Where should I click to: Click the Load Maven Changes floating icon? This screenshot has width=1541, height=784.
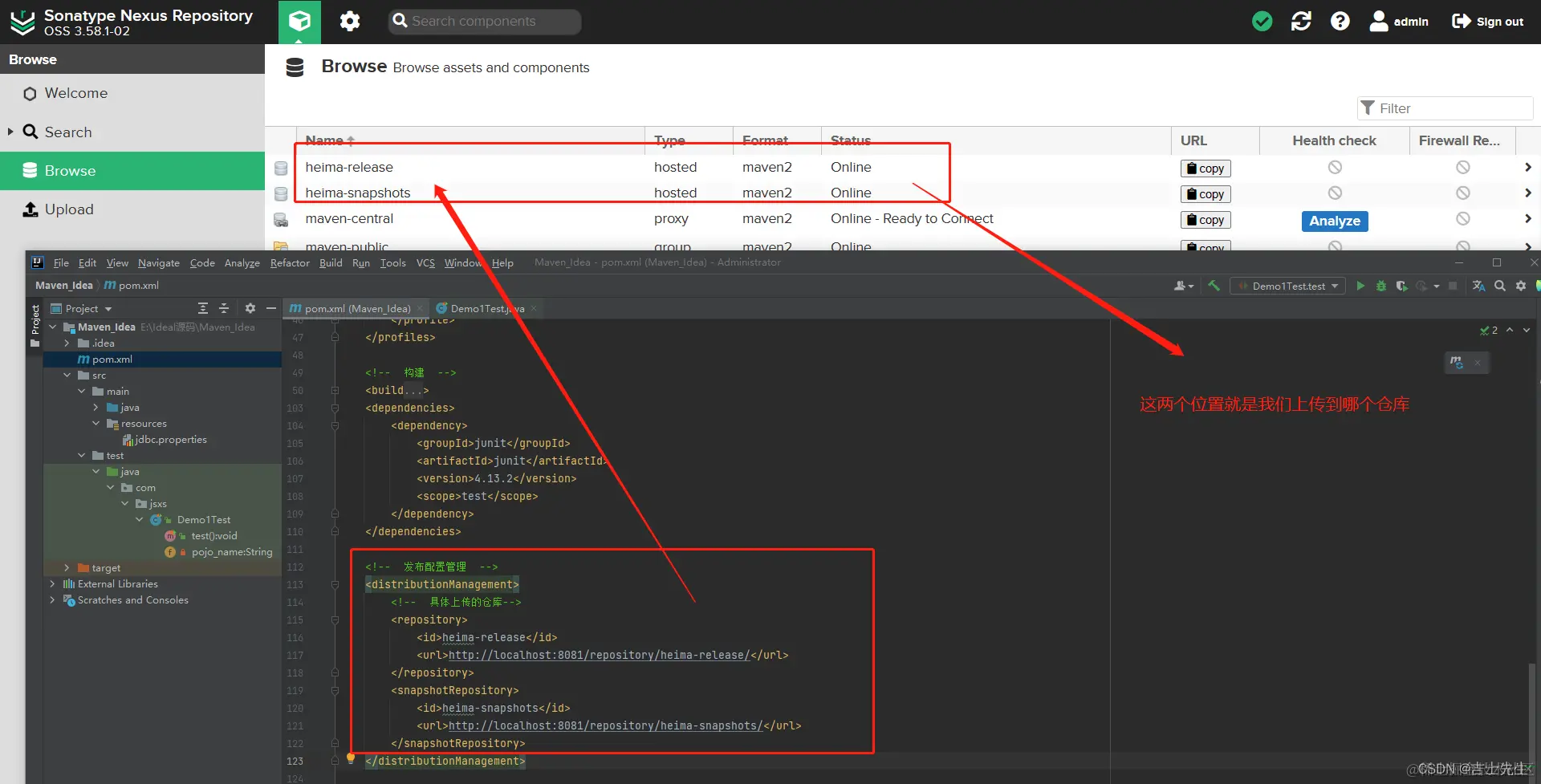click(1456, 363)
